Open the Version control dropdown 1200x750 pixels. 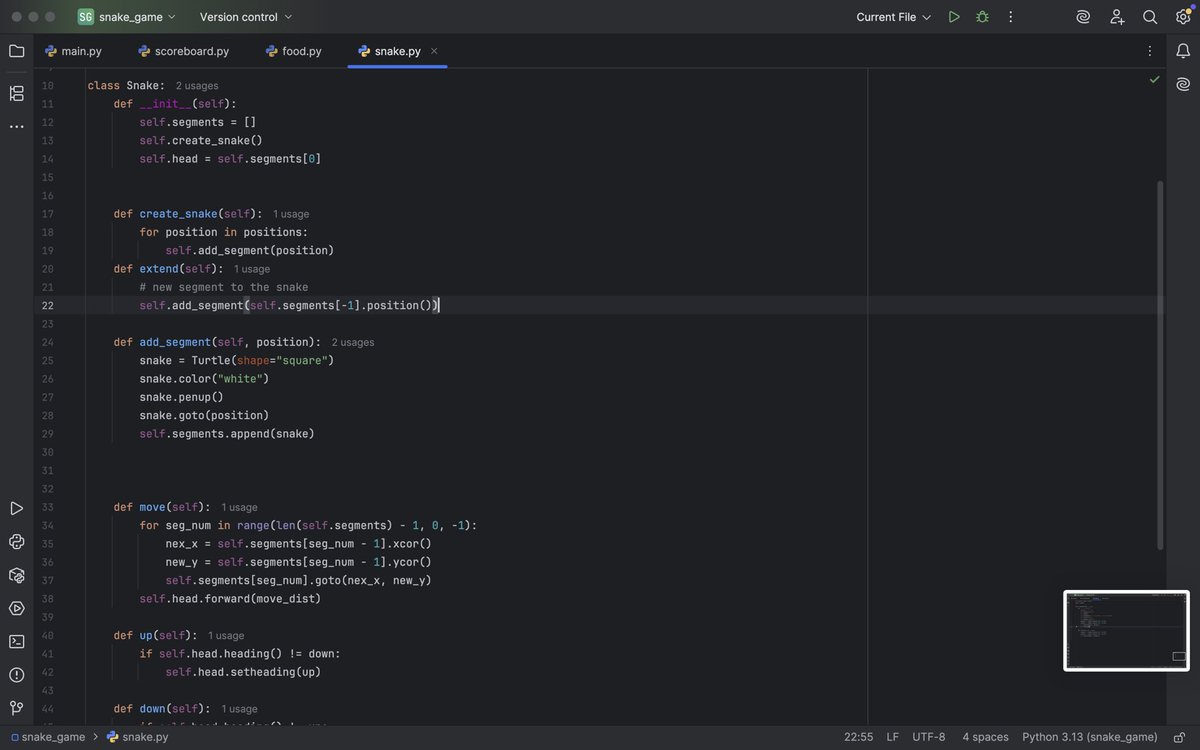[x=246, y=17]
